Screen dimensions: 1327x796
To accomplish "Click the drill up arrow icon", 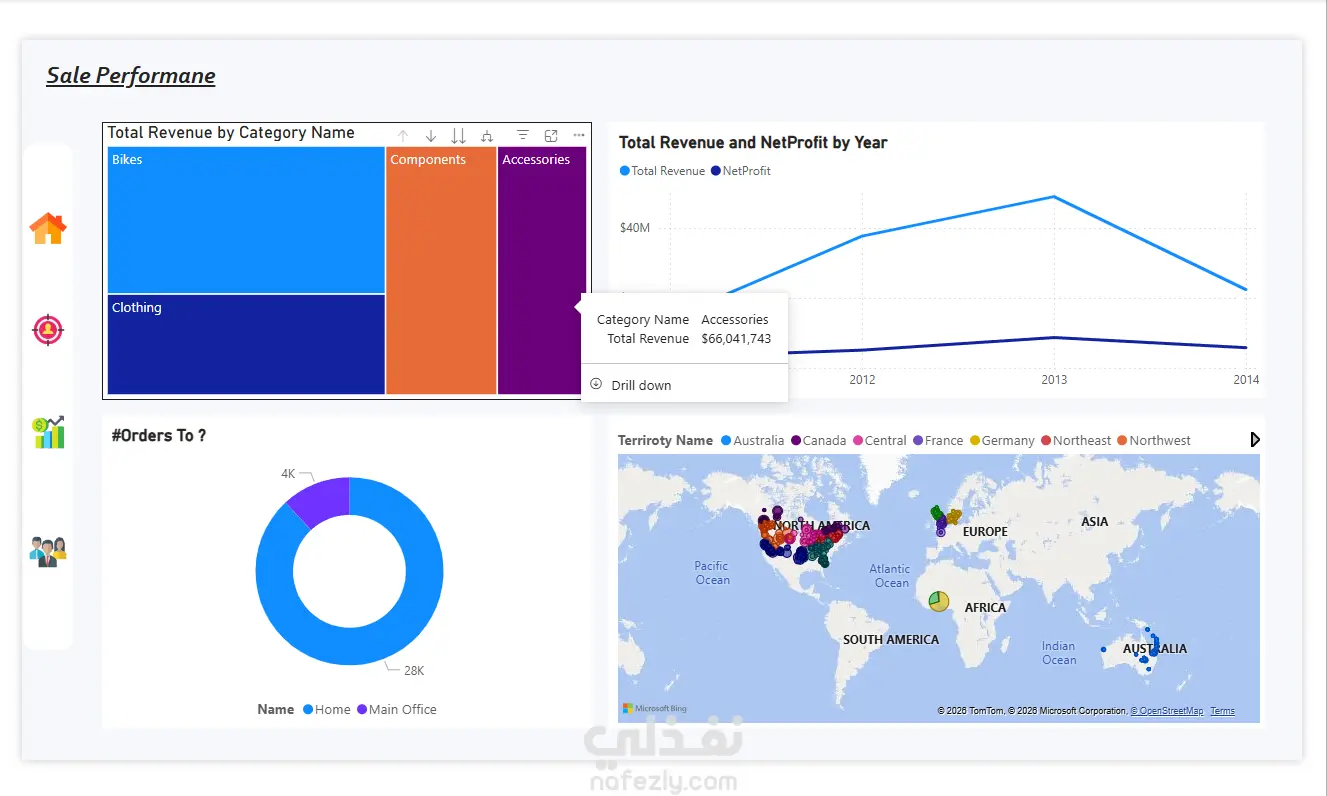I will coord(404,135).
